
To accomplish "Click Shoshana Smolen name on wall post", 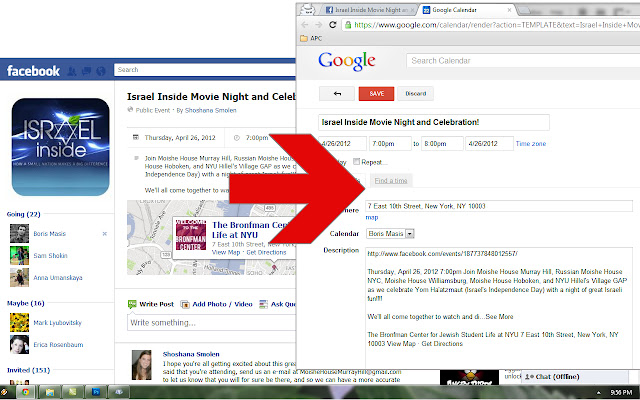I will click(191, 354).
